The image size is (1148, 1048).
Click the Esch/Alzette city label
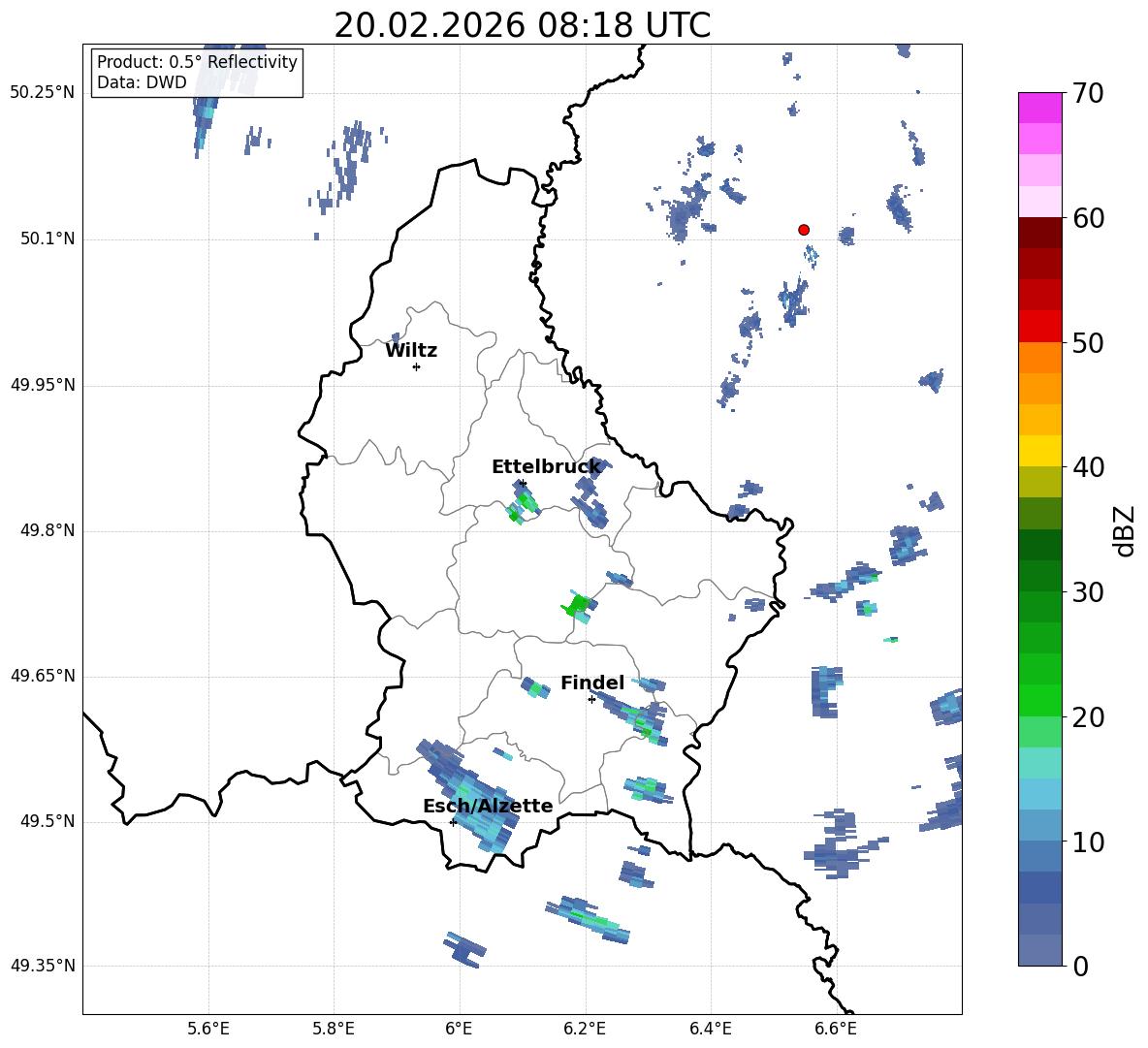coord(488,806)
